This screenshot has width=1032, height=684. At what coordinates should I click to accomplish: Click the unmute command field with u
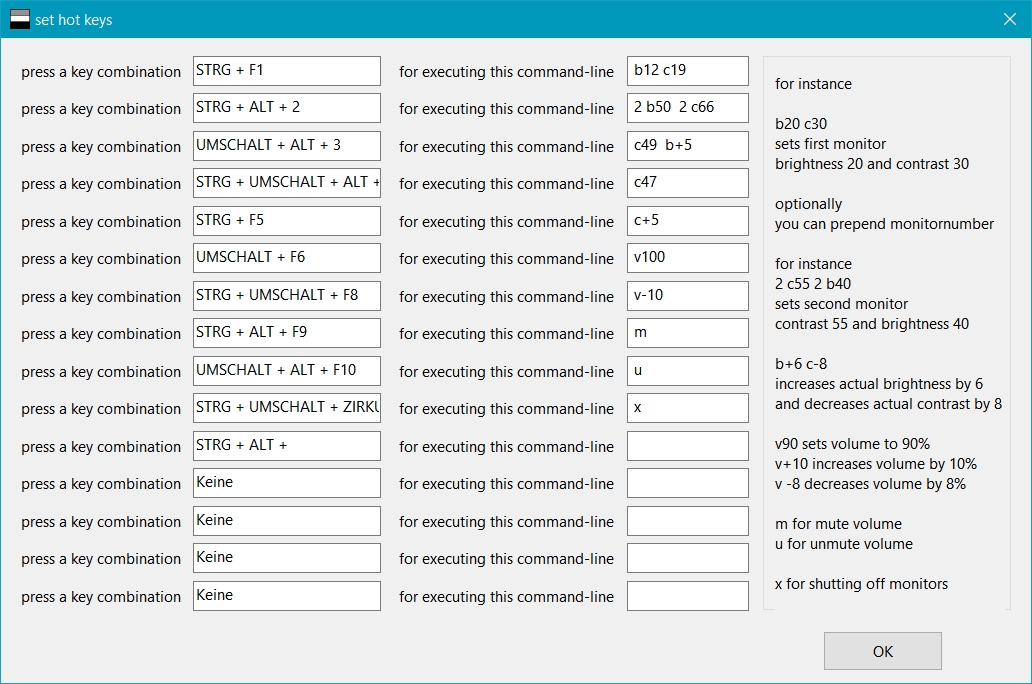point(688,371)
